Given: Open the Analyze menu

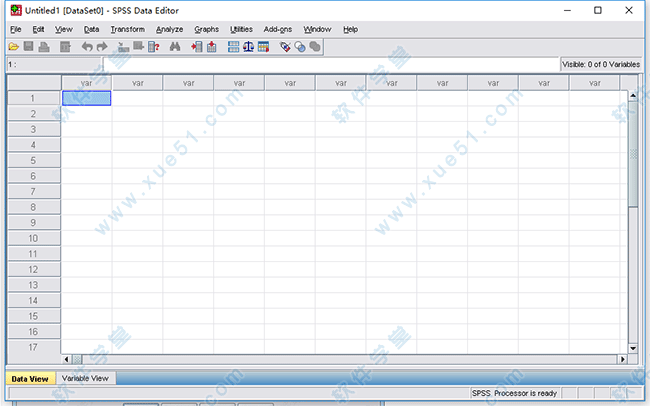Looking at the screenshot, I should [170, 29].
